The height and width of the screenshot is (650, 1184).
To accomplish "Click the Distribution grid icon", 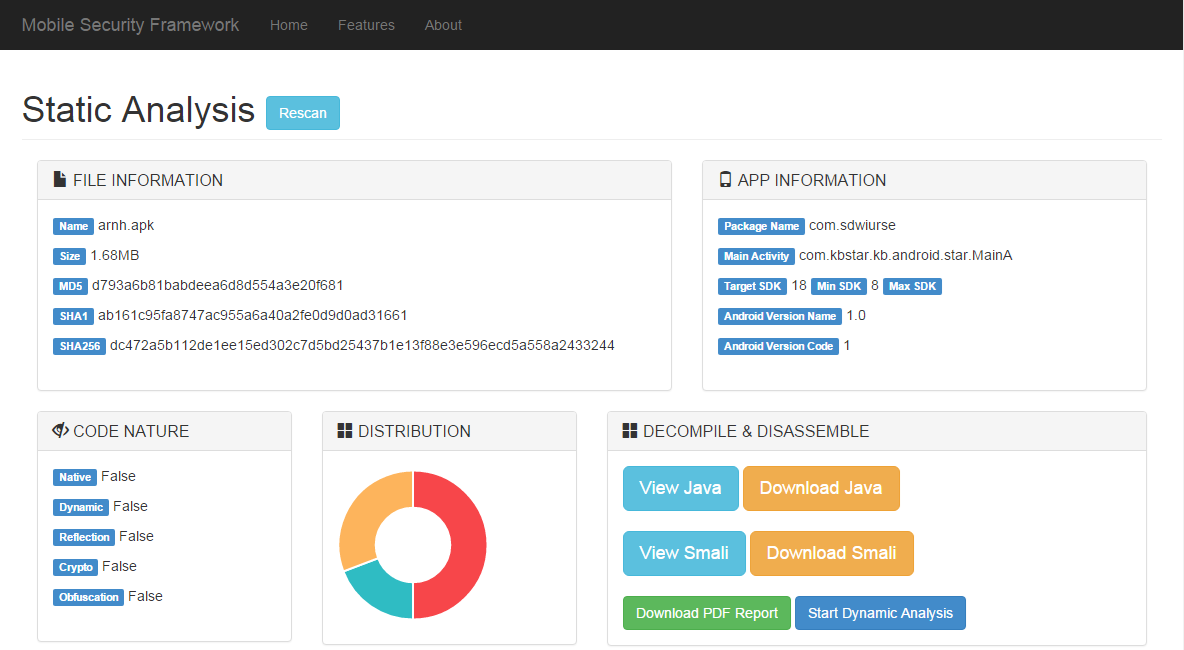I will pyautogui.click(x=344, y=430).
